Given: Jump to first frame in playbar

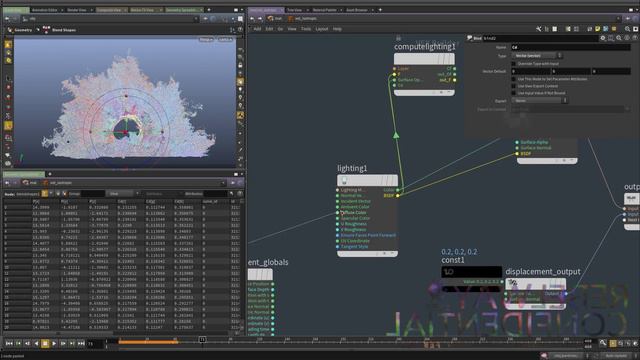Looking at the screenshot, I should 9,344.
